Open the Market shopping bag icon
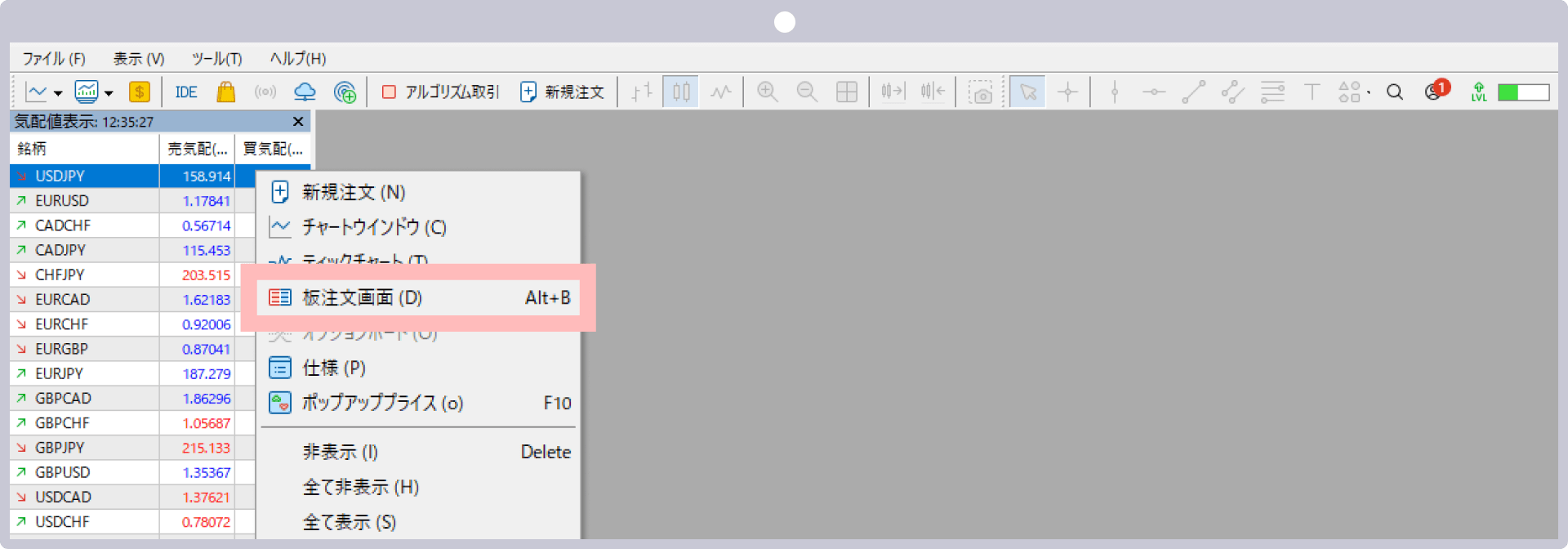Screen dimensions: 1568x549 (x=225, y=92)
